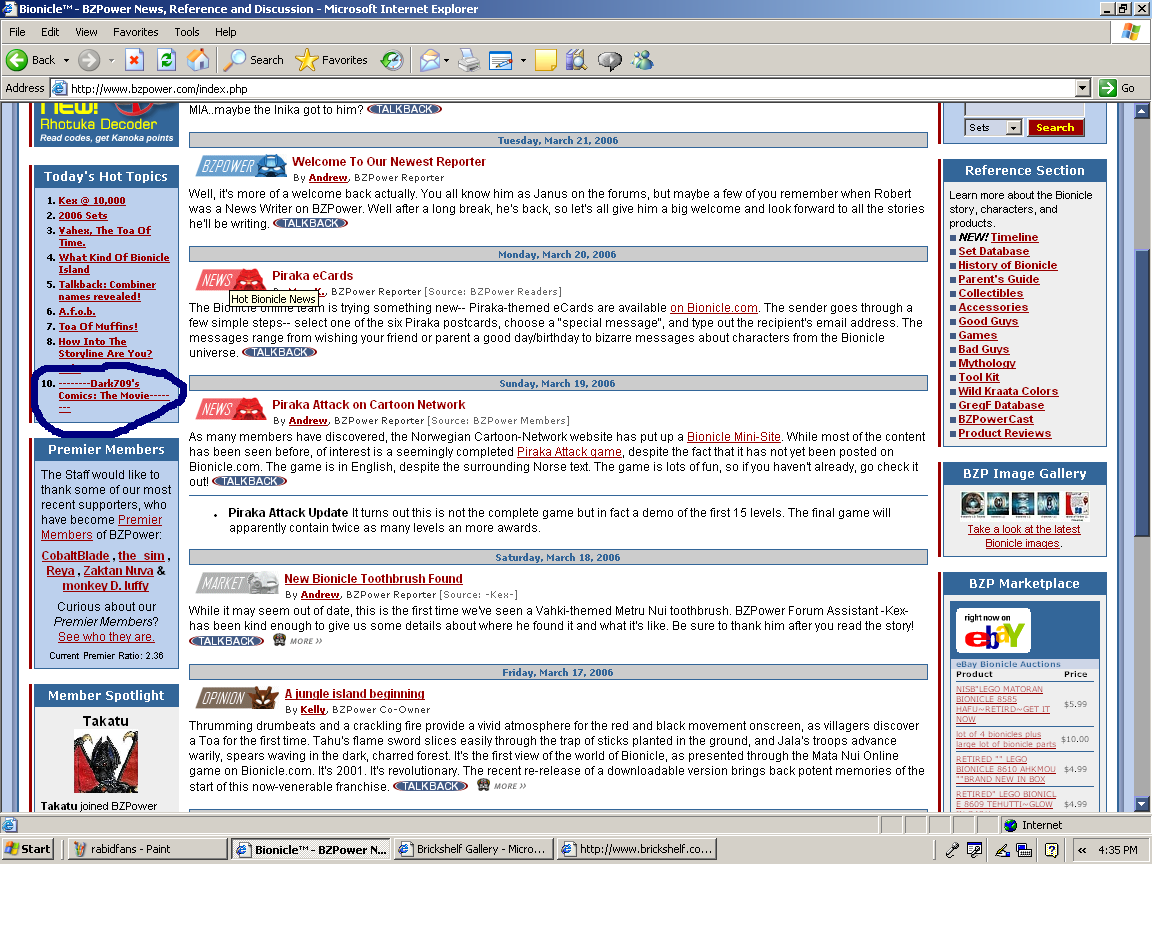The image size is (1152, 929).
Task: Open the Search toolbar button
Action: pos(253,60)
